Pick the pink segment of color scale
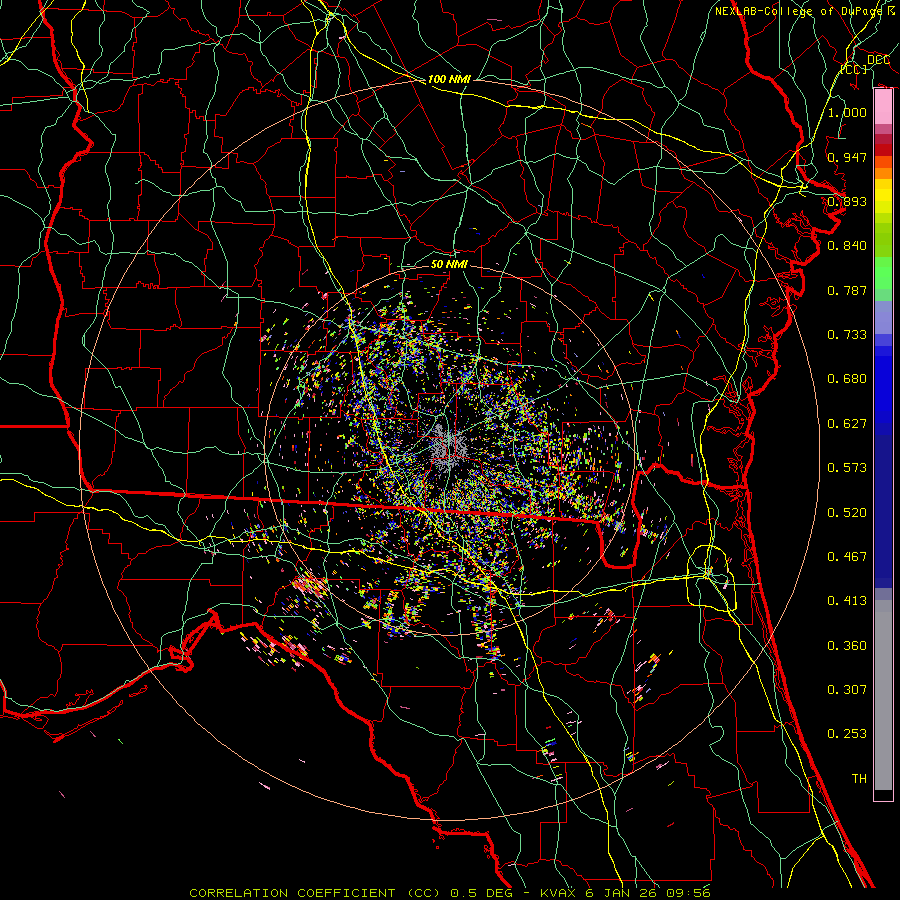Screen dimensions: 900x900 [883, 107]
